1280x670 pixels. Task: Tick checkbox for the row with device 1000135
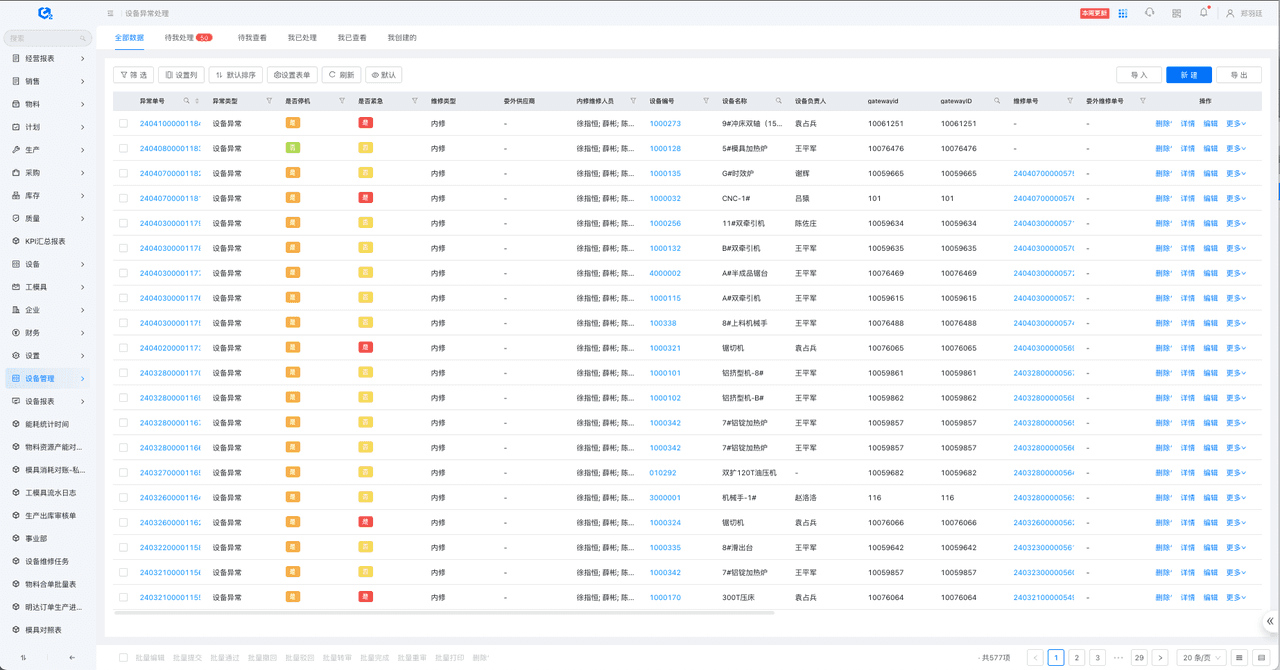123,174
